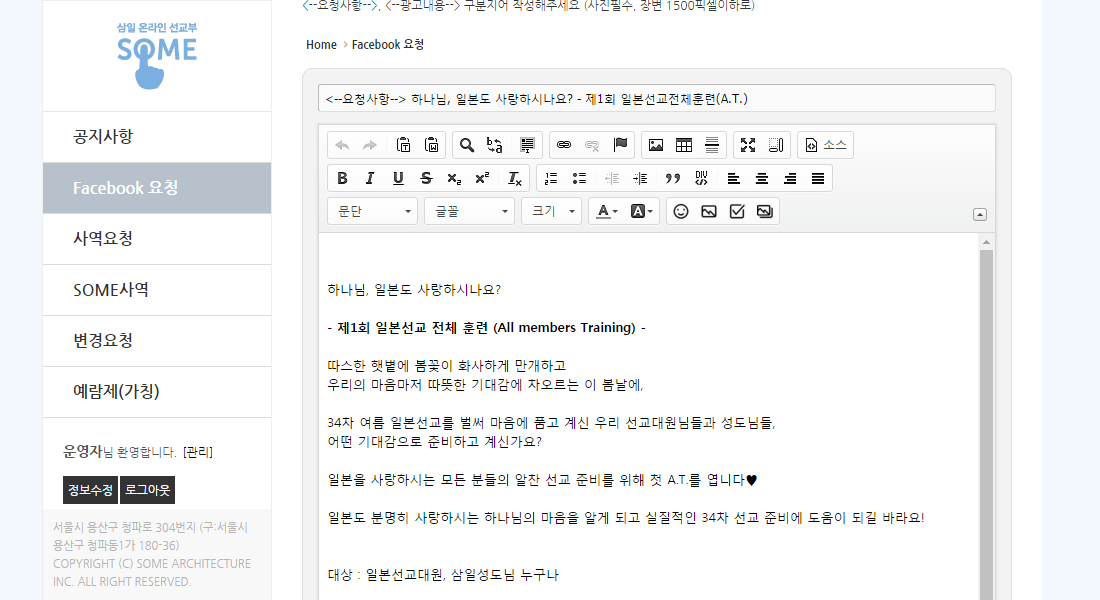Insert a block quote

[673, 178]
